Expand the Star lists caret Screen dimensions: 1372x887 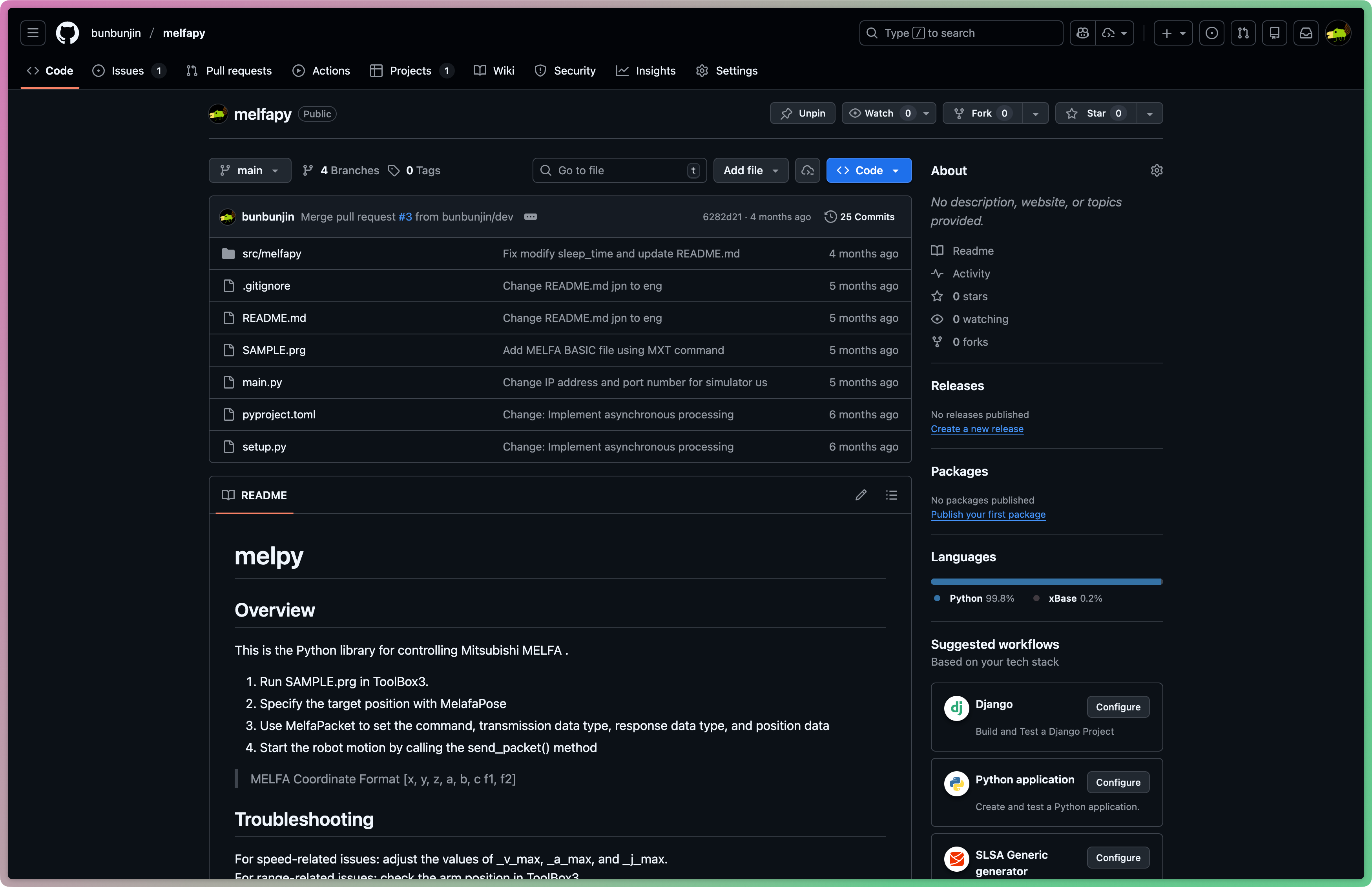tap(1149, 113)
